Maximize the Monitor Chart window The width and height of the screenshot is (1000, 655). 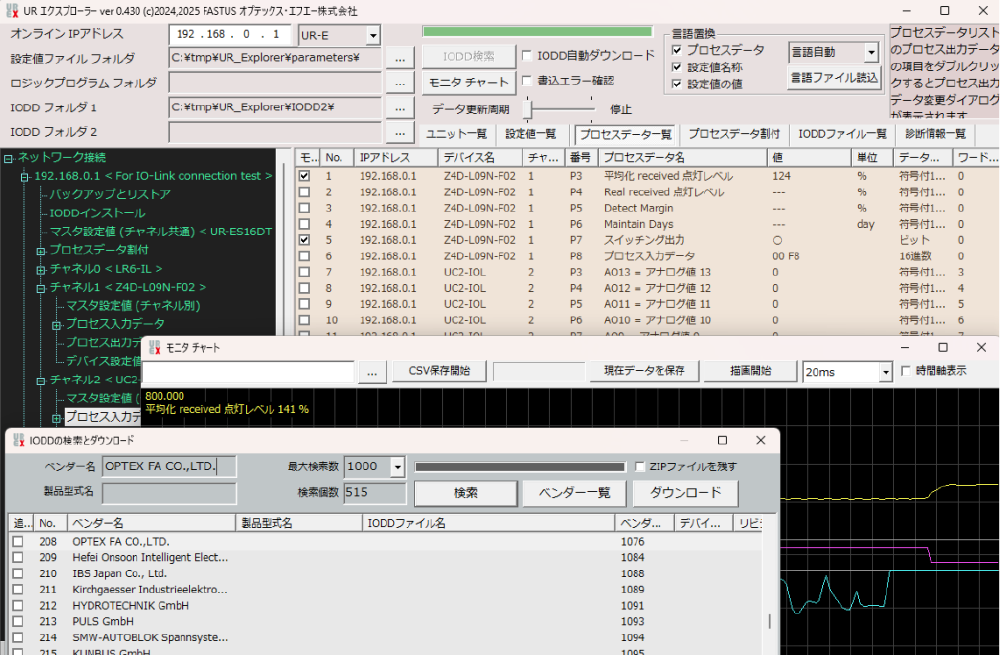point(943,347)
